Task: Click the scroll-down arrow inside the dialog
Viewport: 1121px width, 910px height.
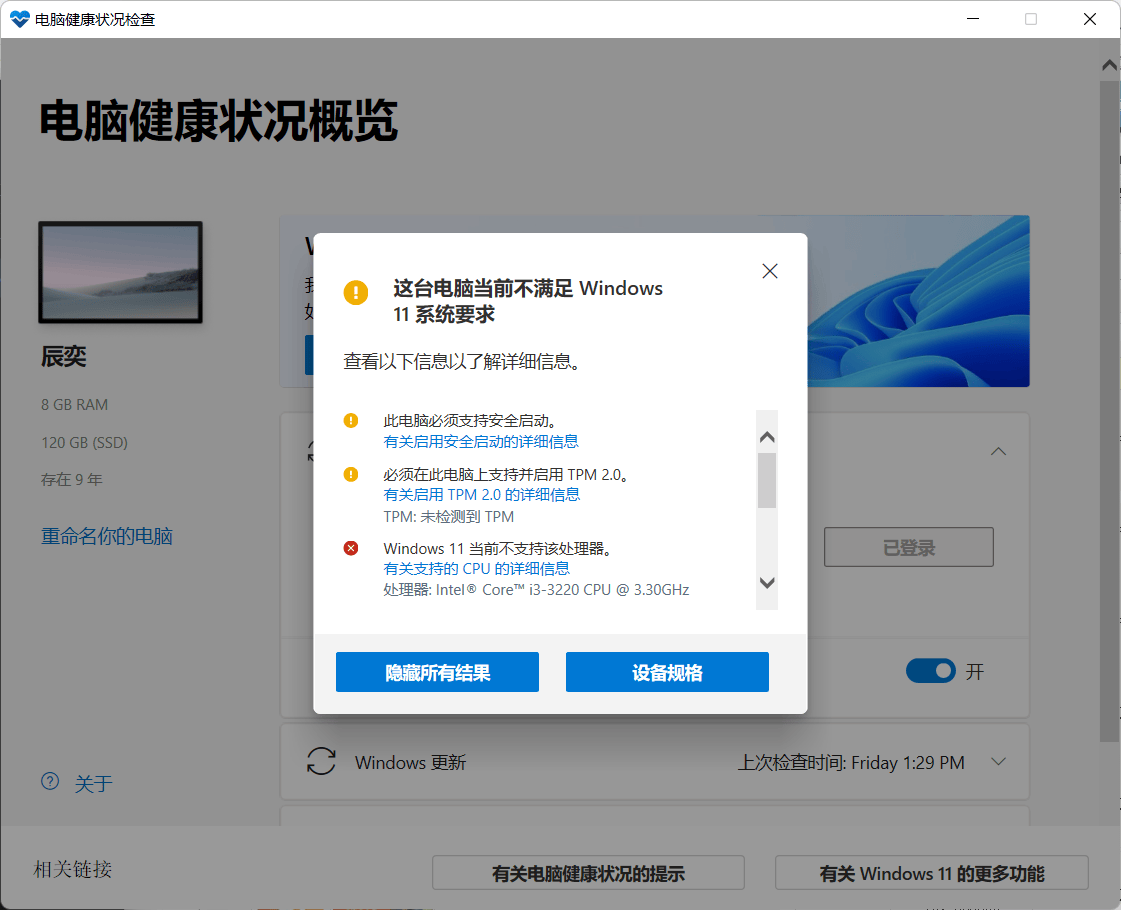Action: [766, 583]
